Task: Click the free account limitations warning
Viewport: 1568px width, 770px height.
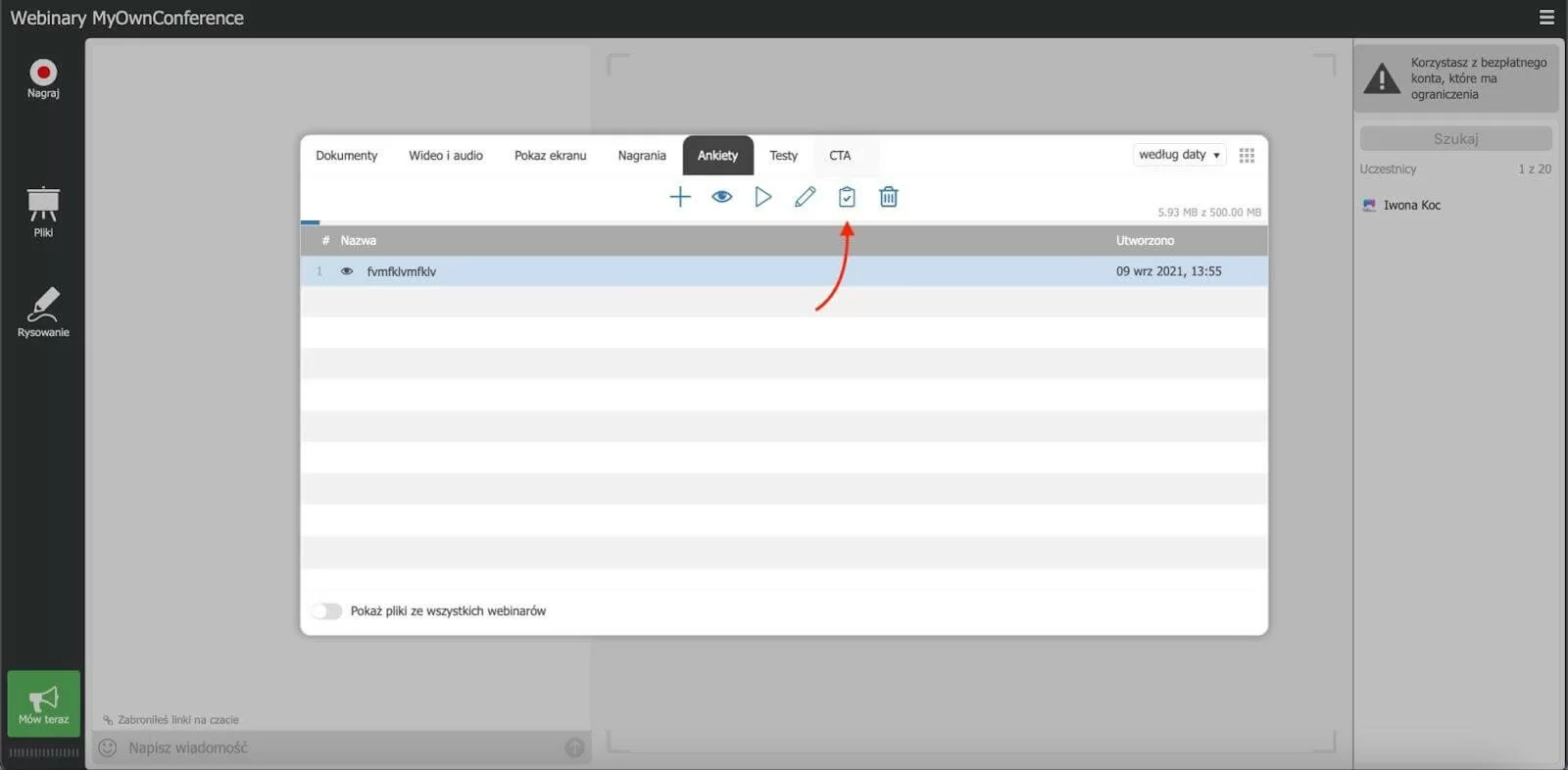Action: pyautogui.click(x=1456, y=78)
